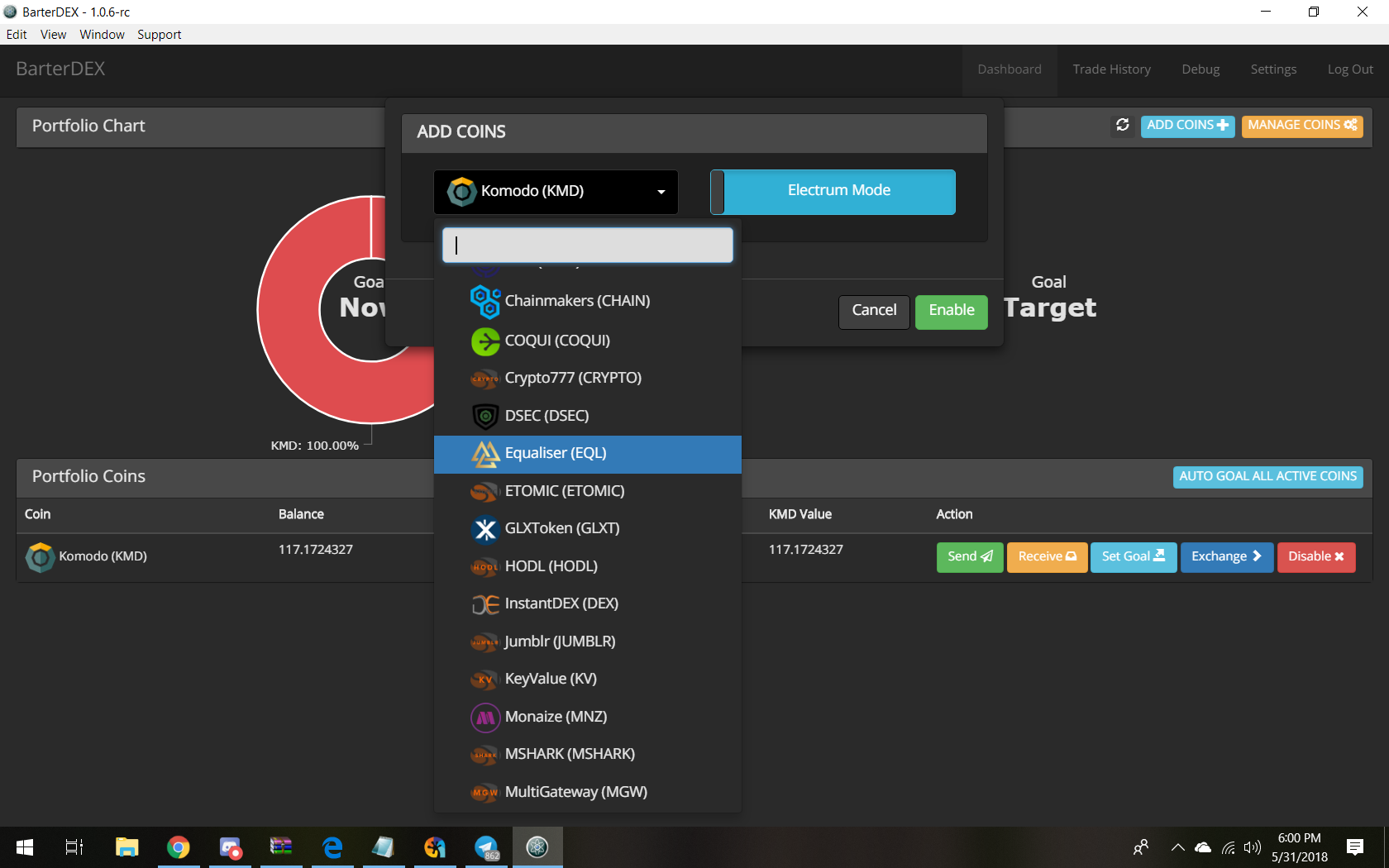The width and height of the screenshot is (1389, 868).
Task: Select the Jumblr coin icon
Action: coord(485,642)
